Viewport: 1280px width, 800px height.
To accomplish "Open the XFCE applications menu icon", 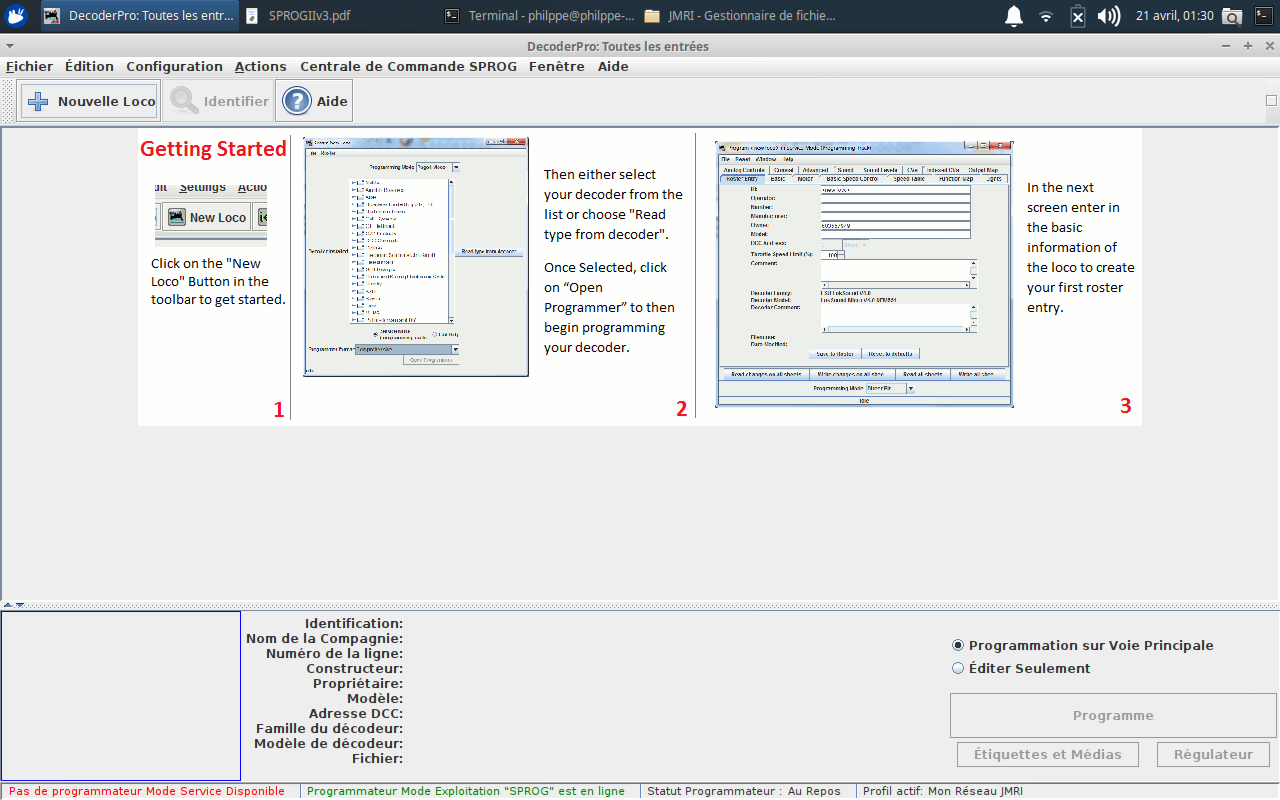I will point(17,16).
